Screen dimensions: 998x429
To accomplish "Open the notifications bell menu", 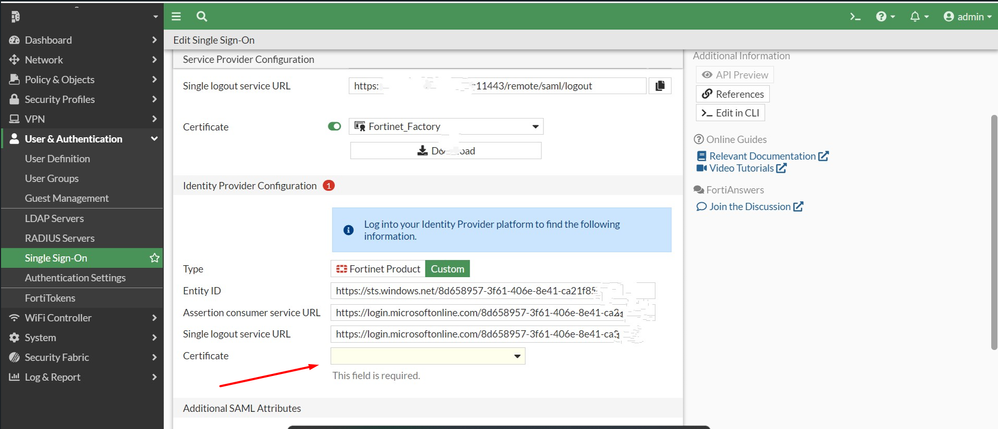I will pyautogui.click(x=919, y=17).
